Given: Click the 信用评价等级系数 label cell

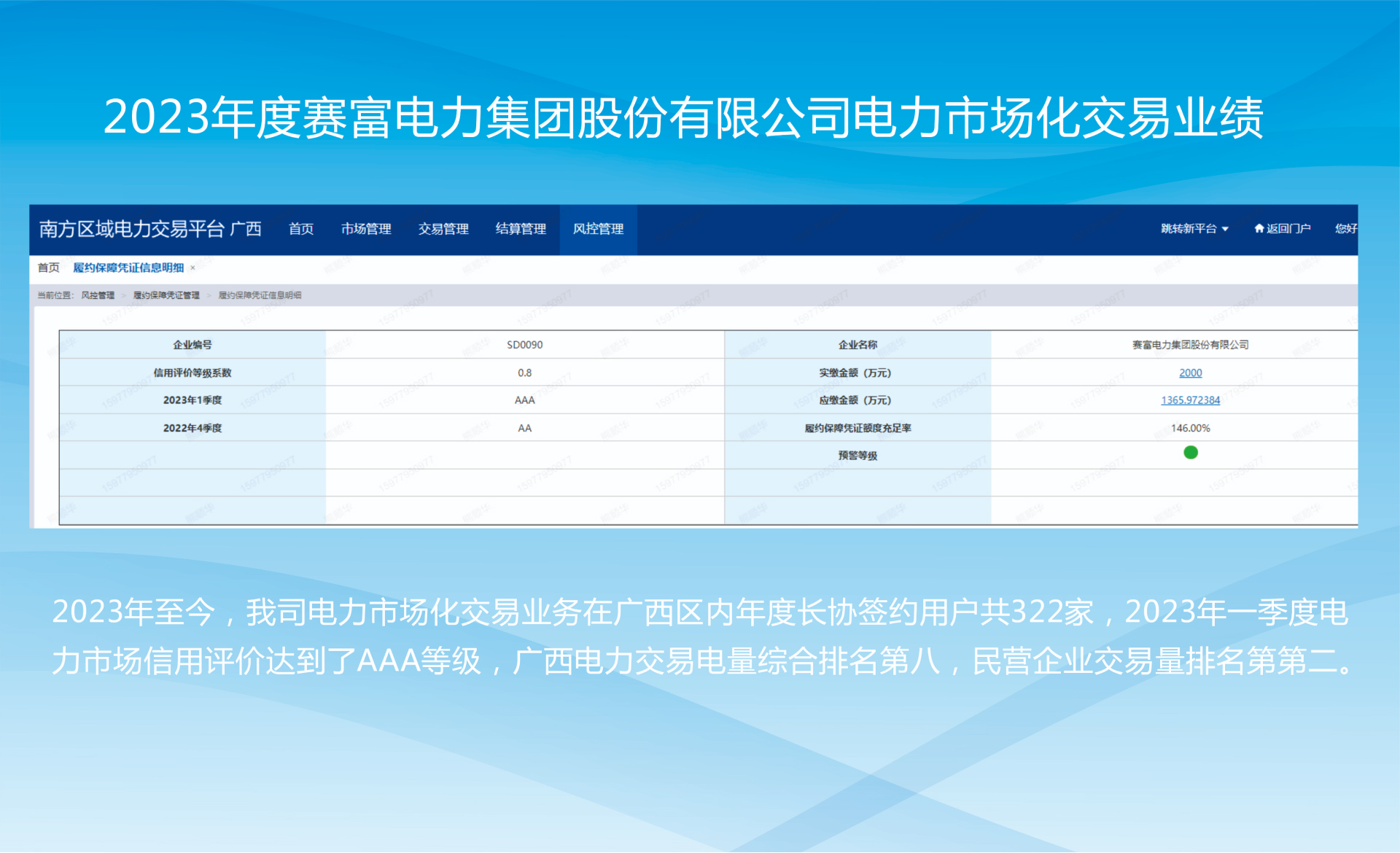Looking at the screenshot, I should (x=192, y=373).
